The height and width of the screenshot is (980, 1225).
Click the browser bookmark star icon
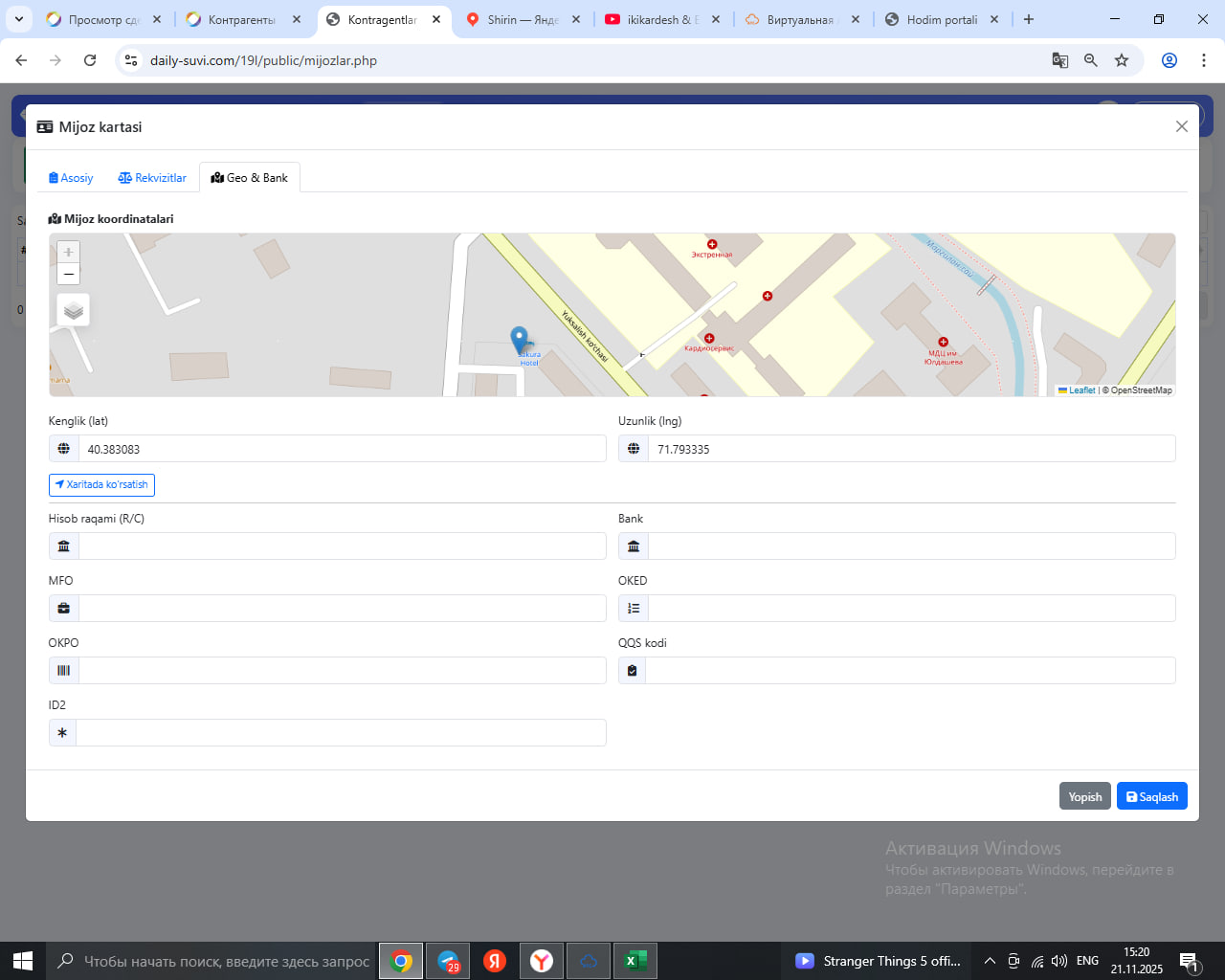[x=1122, y=60]
